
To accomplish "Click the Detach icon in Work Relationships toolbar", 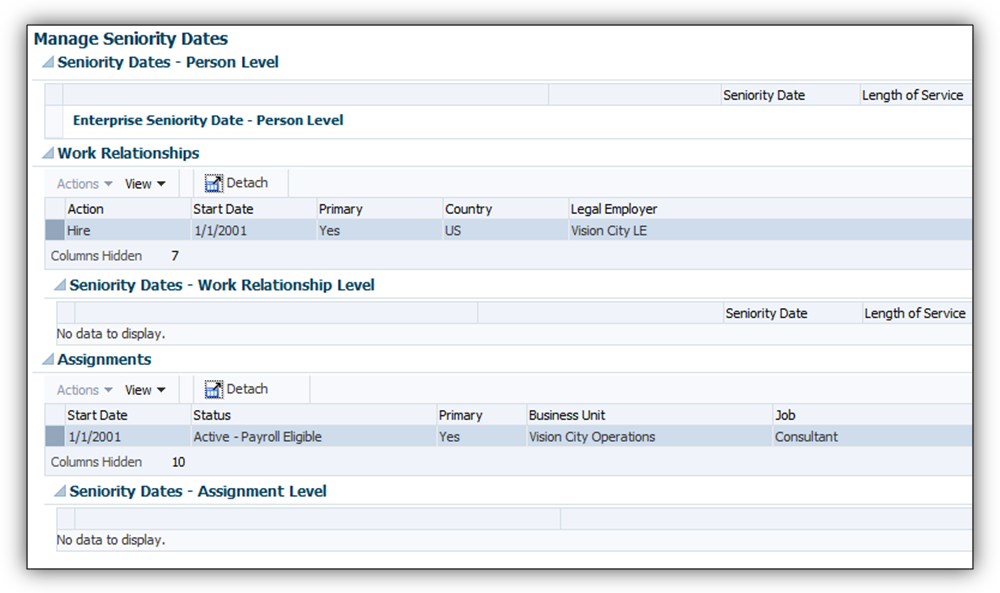I will (214, 183).
